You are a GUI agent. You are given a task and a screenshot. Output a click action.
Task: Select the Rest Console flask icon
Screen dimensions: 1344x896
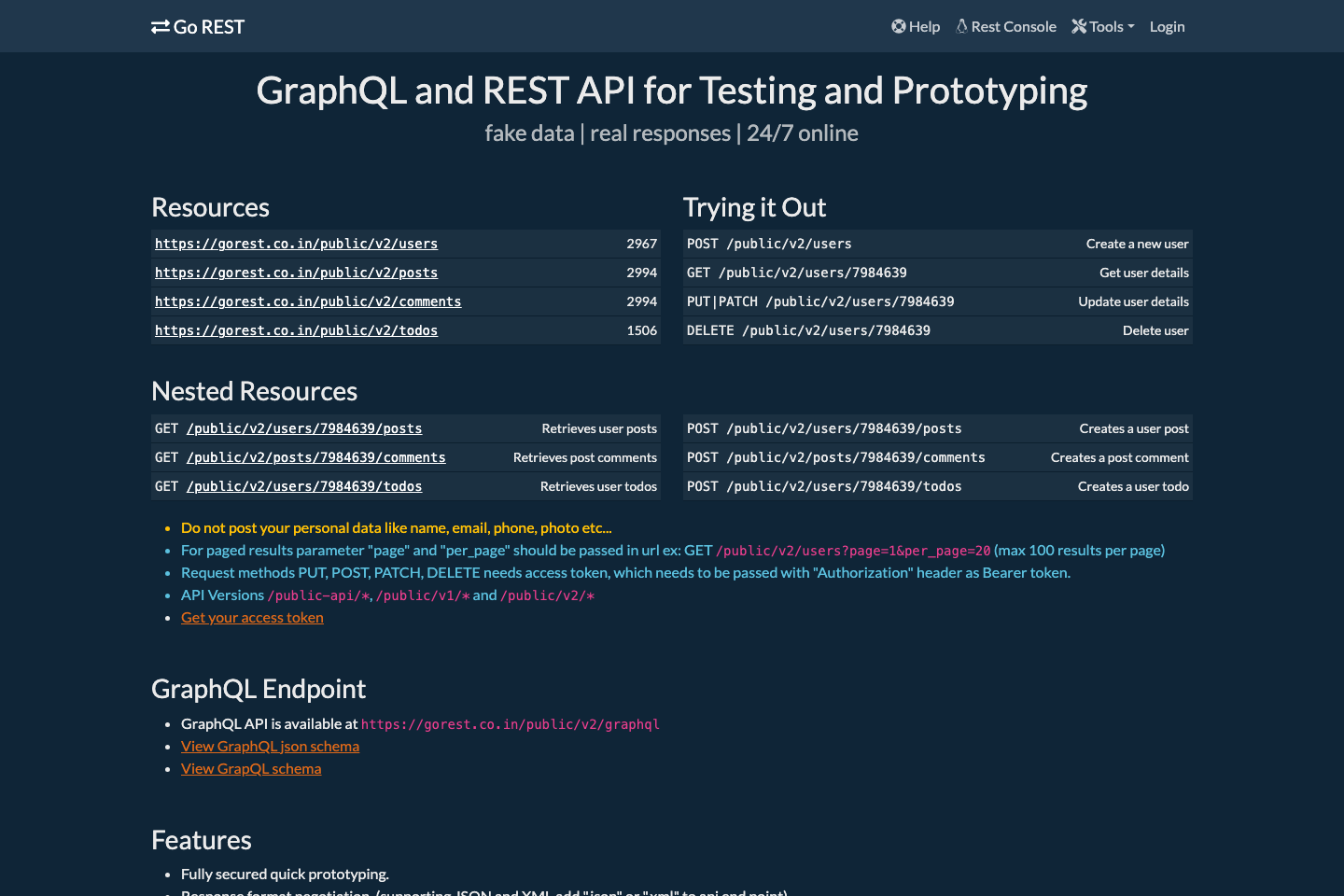click(x=962, y=26)
